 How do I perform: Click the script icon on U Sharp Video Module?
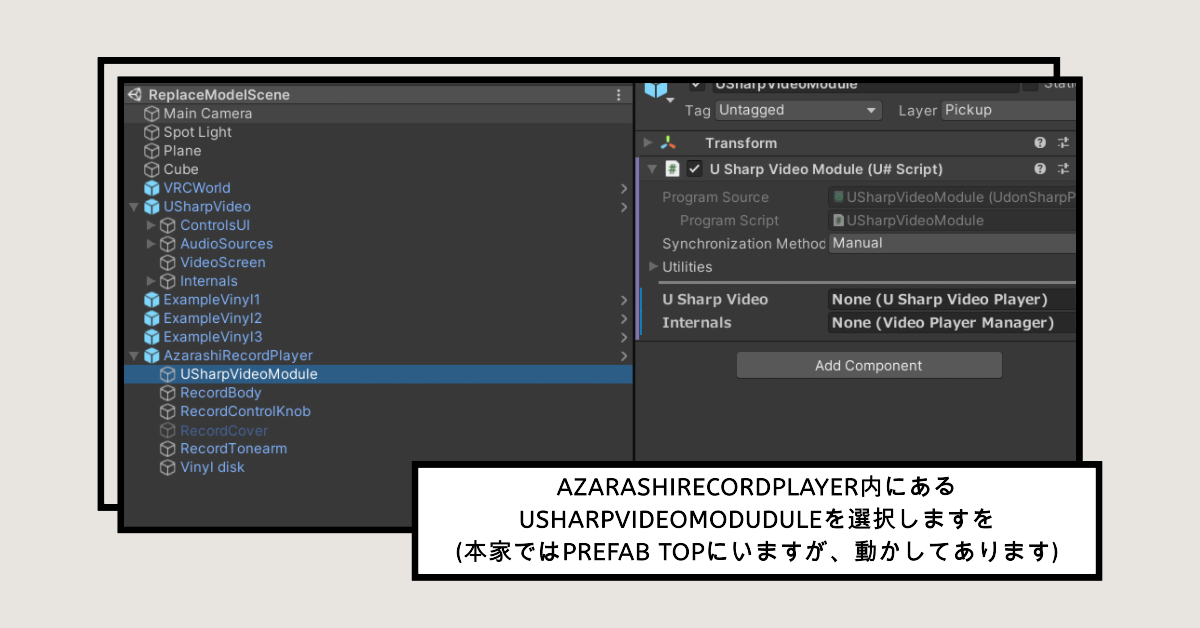(672, 168)
